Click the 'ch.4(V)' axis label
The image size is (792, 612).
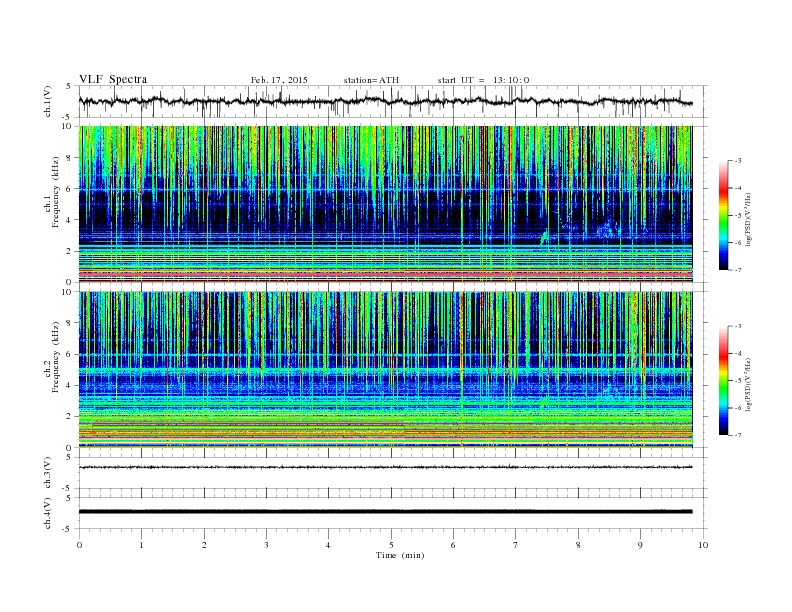[x=48, y=513]
